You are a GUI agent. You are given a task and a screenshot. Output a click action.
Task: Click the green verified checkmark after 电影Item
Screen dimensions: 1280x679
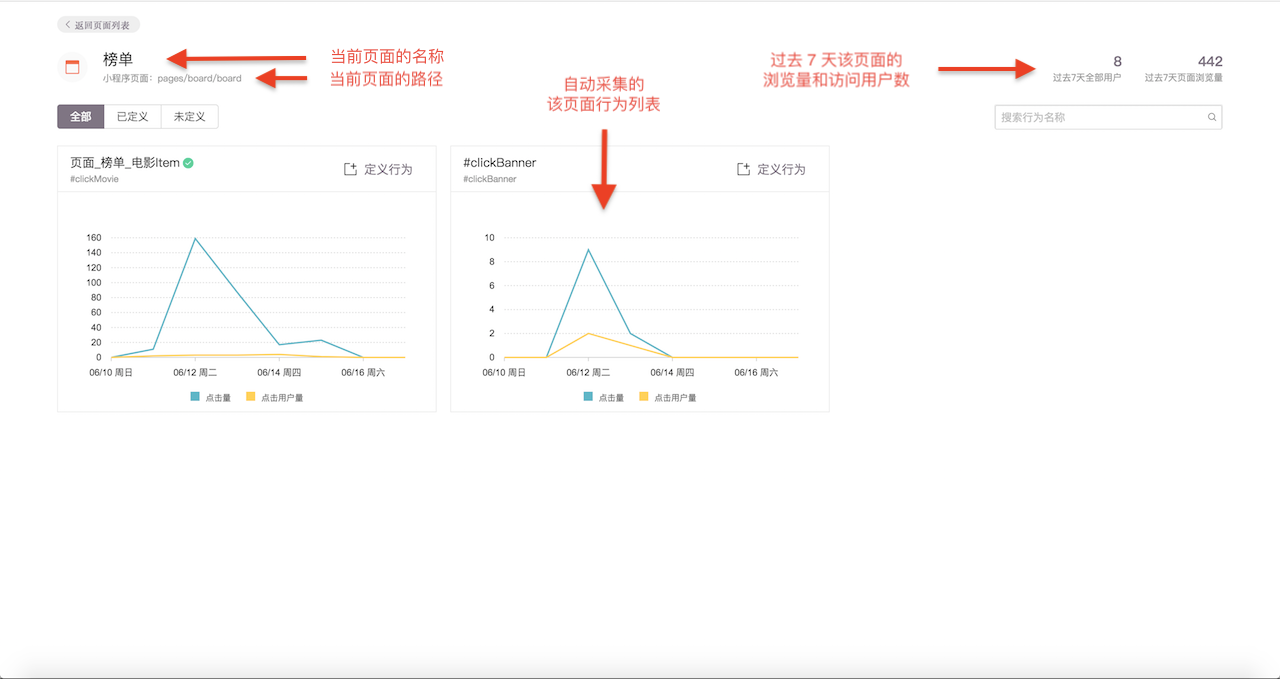[x=188, y=163]
